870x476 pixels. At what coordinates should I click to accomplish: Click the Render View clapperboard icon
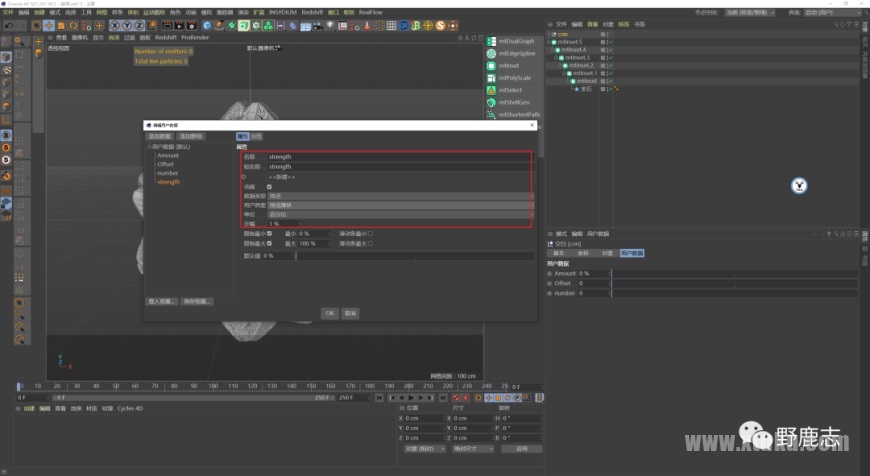pyautogui.click(x=167, y=26)
